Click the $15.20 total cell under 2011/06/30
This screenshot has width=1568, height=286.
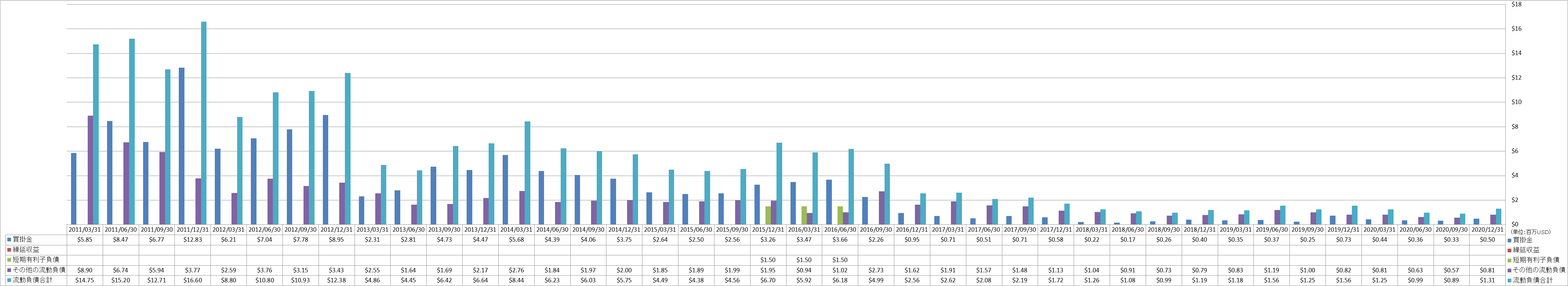click(120, 280)
